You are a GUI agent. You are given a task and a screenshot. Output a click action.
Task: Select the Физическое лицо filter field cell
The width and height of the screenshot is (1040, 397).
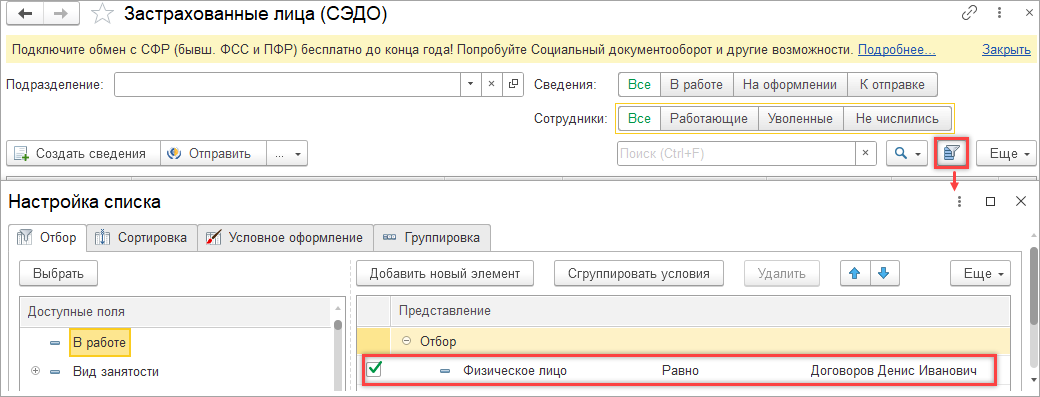pos(515,372)
